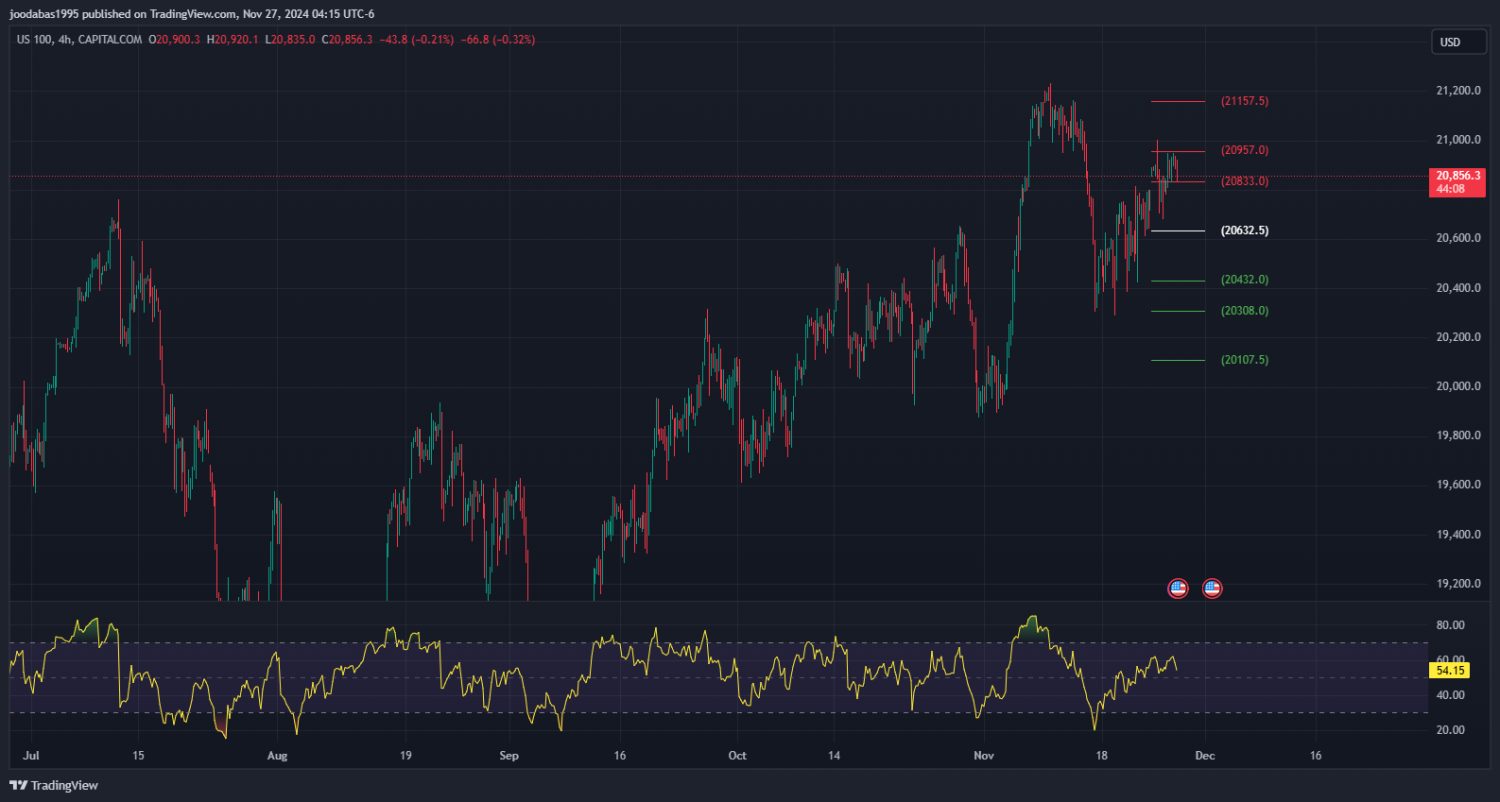Click the close value C20,856.3
Screen dimensions: 1500x802
click(x=348, y=40)
